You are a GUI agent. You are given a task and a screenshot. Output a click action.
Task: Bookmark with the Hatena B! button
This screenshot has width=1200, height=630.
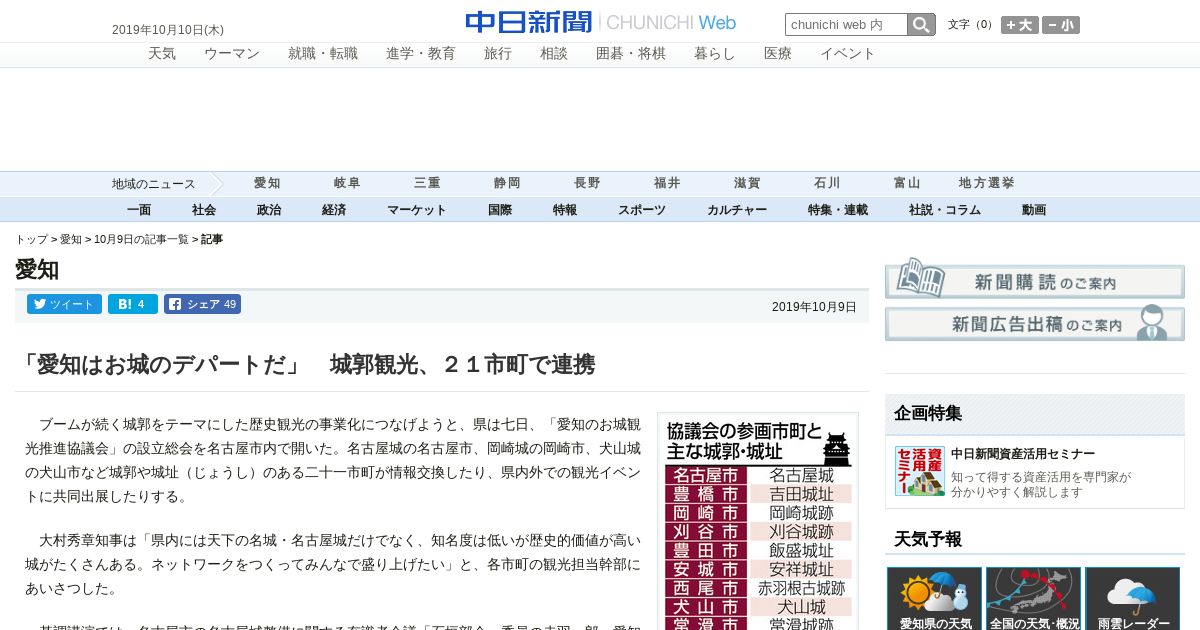click(x=133, y=304)
